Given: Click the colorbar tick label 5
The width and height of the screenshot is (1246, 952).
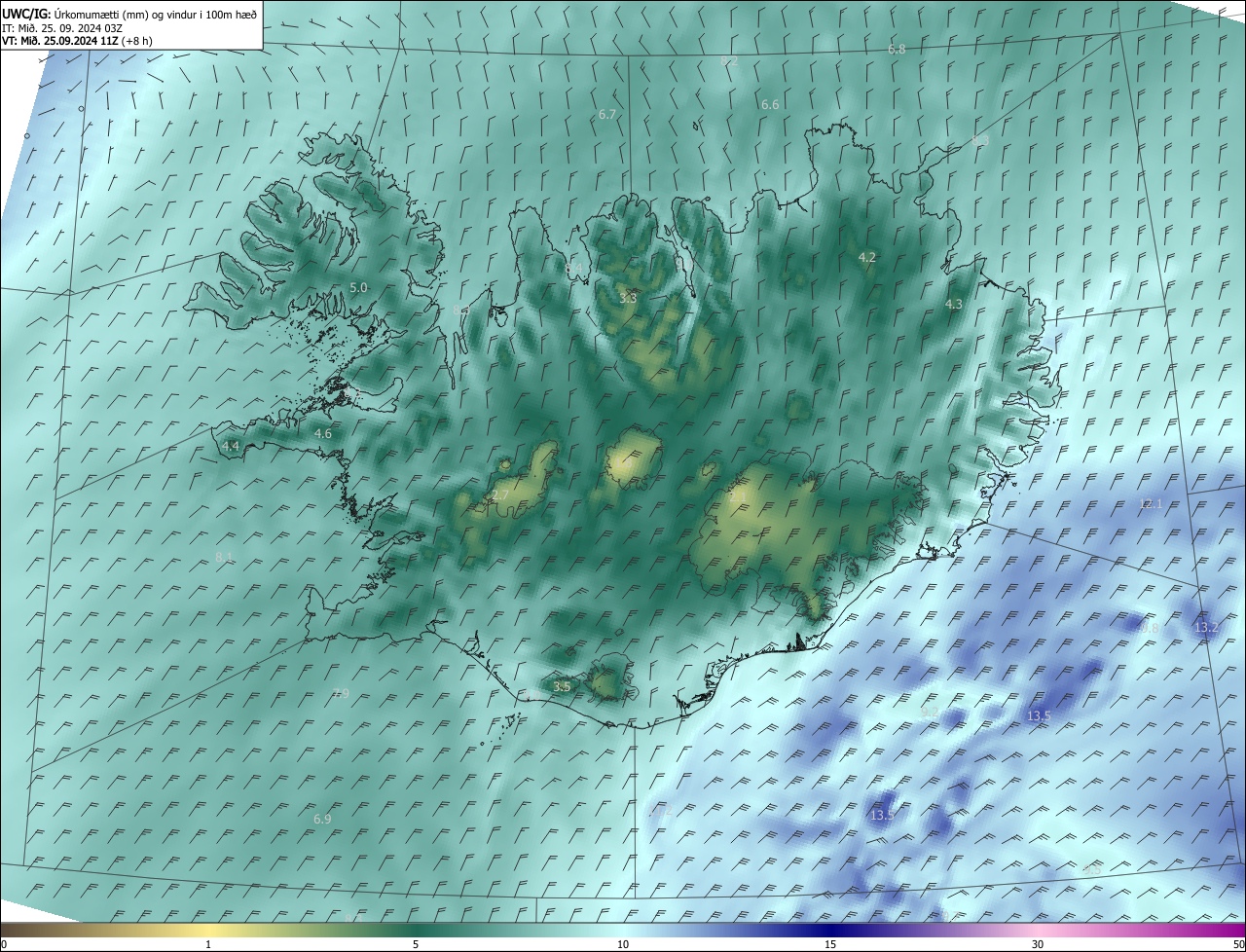Looking at the screenshot, I should (416, 945).
